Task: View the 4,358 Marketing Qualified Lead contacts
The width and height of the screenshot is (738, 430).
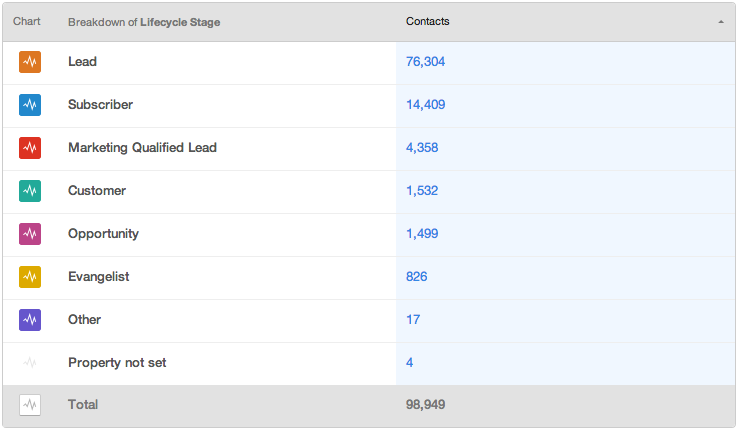Action: click(x=422, y=148)
